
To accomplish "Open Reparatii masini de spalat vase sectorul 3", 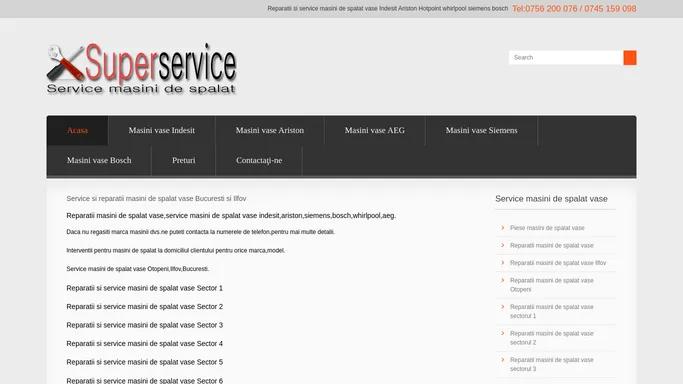I will pyautogui.click(x=551, y=364).
